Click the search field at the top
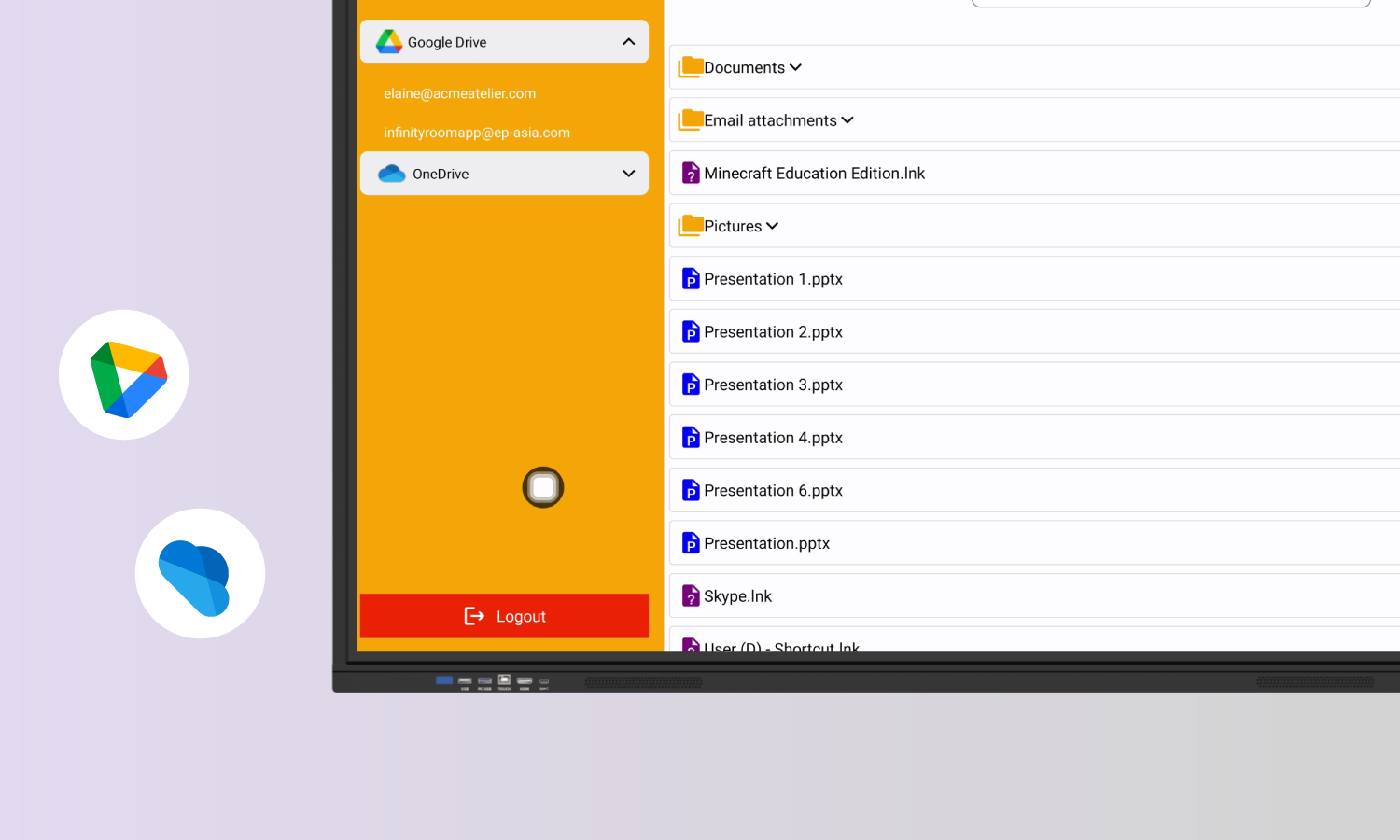Viewport: 1400px width, 840px height. coord(1171,3)
